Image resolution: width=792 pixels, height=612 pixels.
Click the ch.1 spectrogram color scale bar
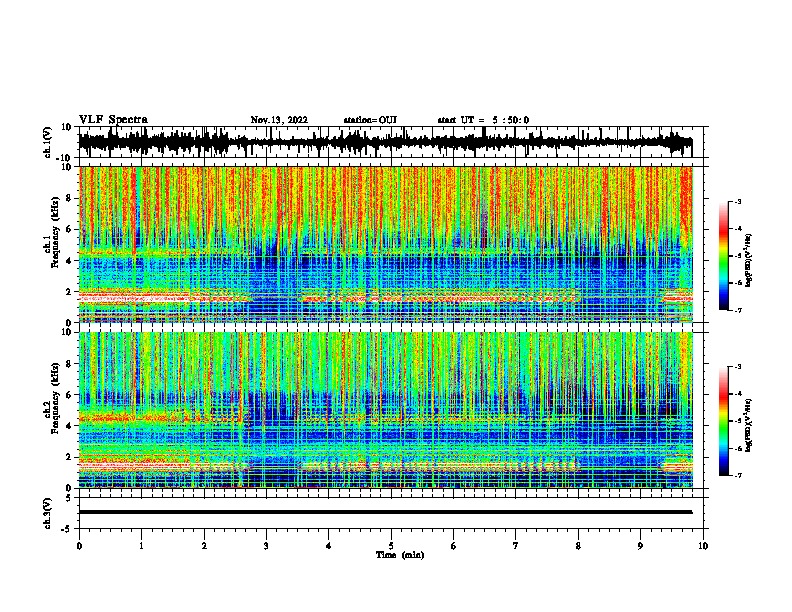[x=723, y=256]
